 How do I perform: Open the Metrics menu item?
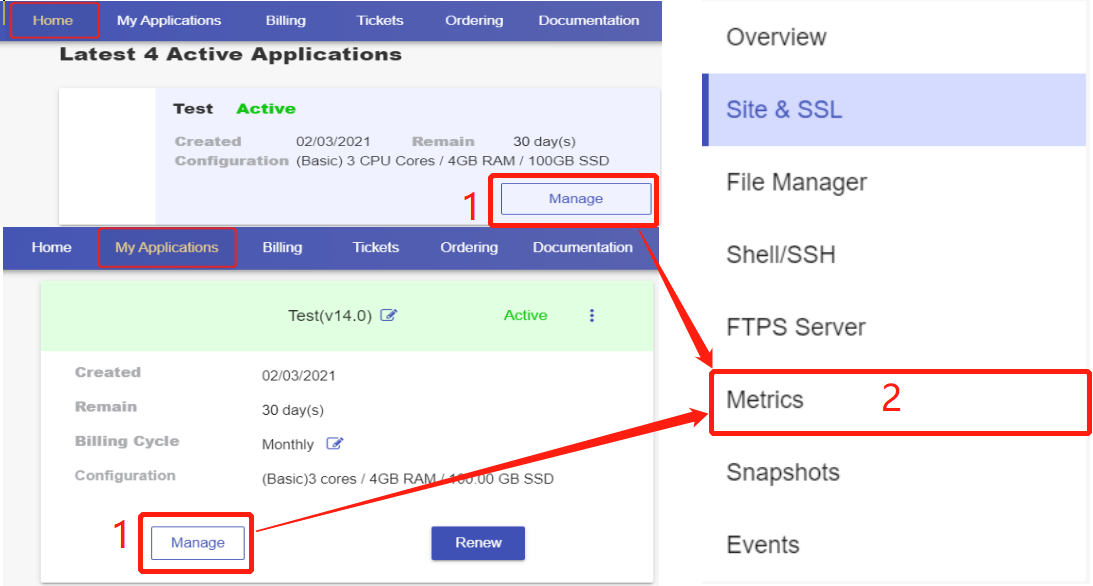coord(765,400)
